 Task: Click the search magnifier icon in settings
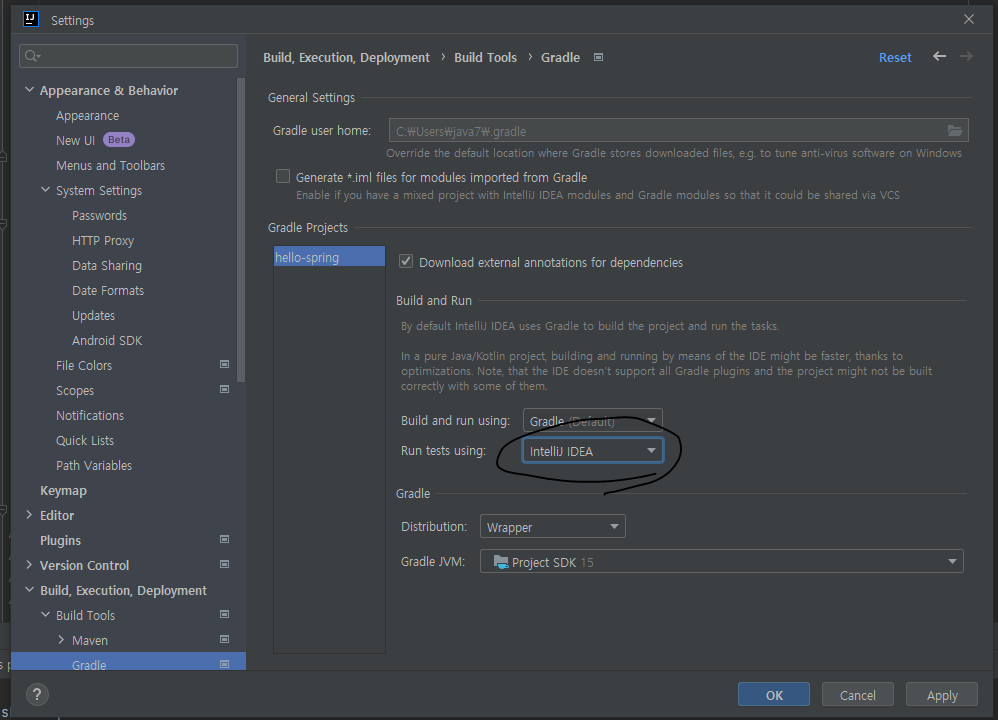point(32,57)
